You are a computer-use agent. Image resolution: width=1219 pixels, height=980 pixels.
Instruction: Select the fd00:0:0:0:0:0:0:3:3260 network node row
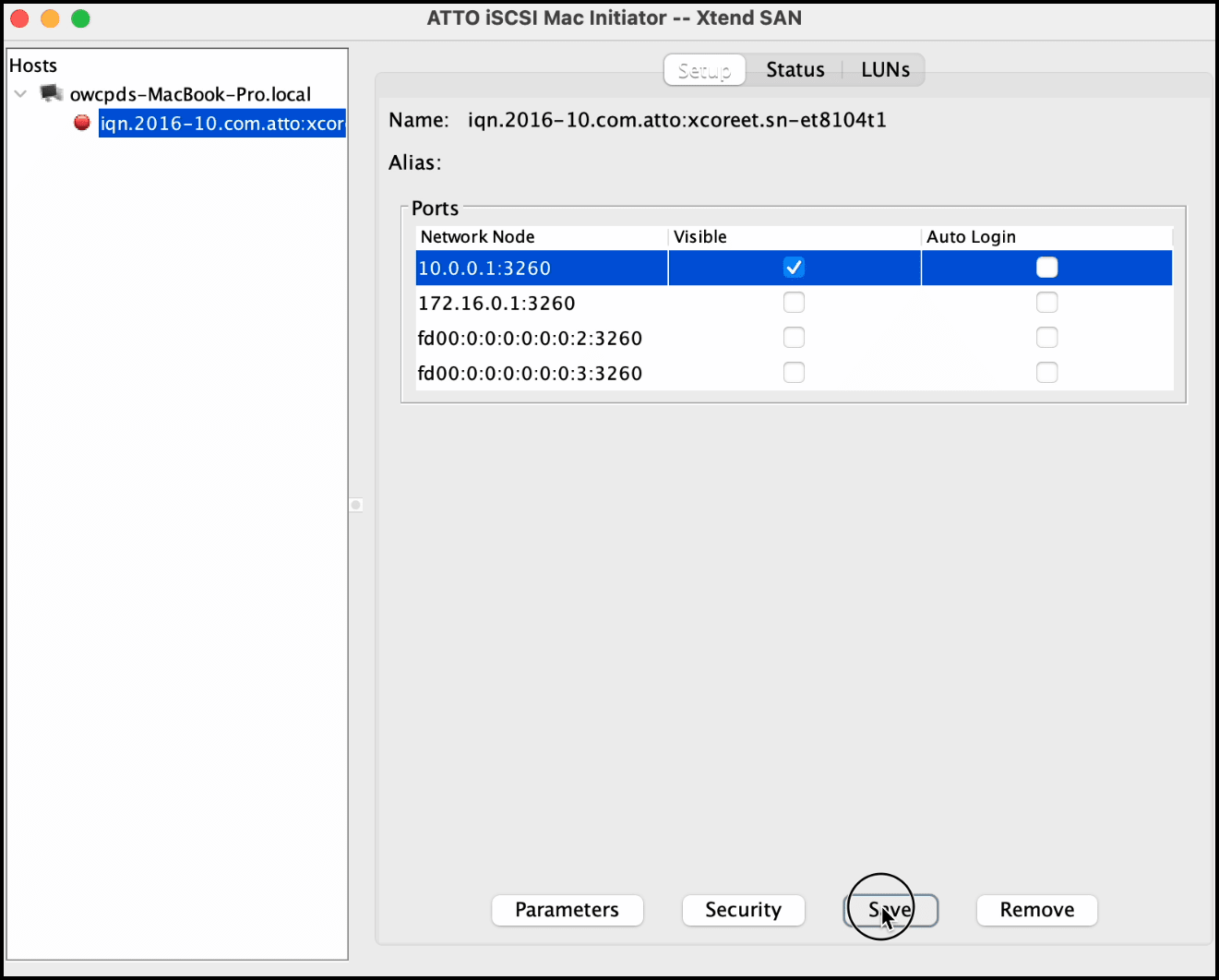coord(530,374)
